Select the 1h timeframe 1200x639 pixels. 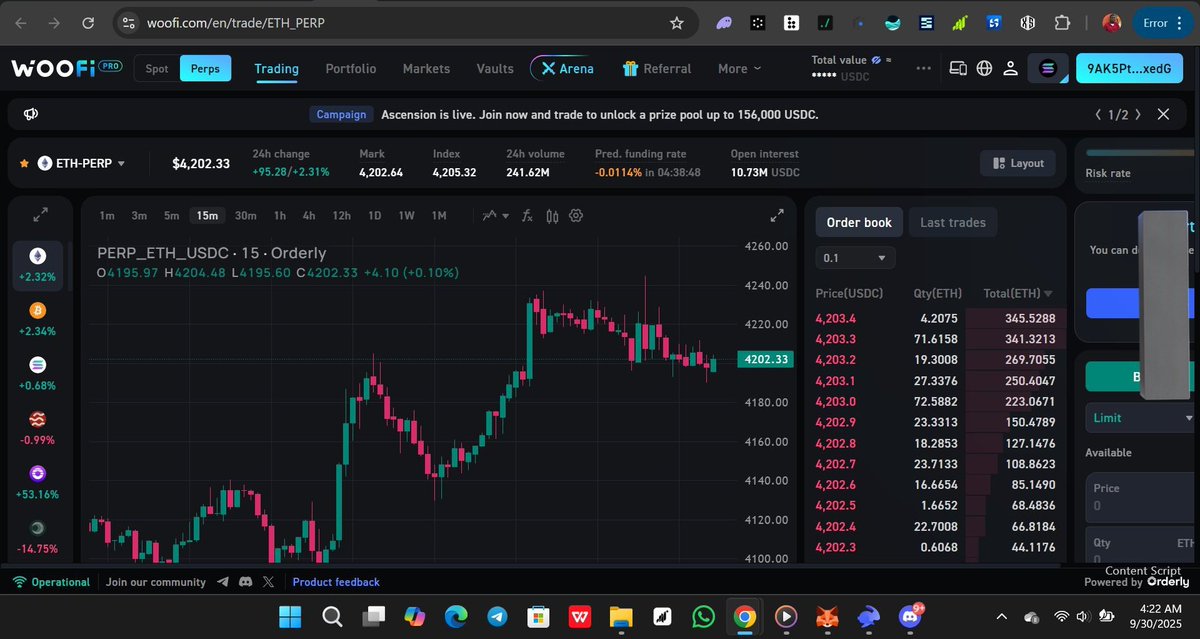280,215
